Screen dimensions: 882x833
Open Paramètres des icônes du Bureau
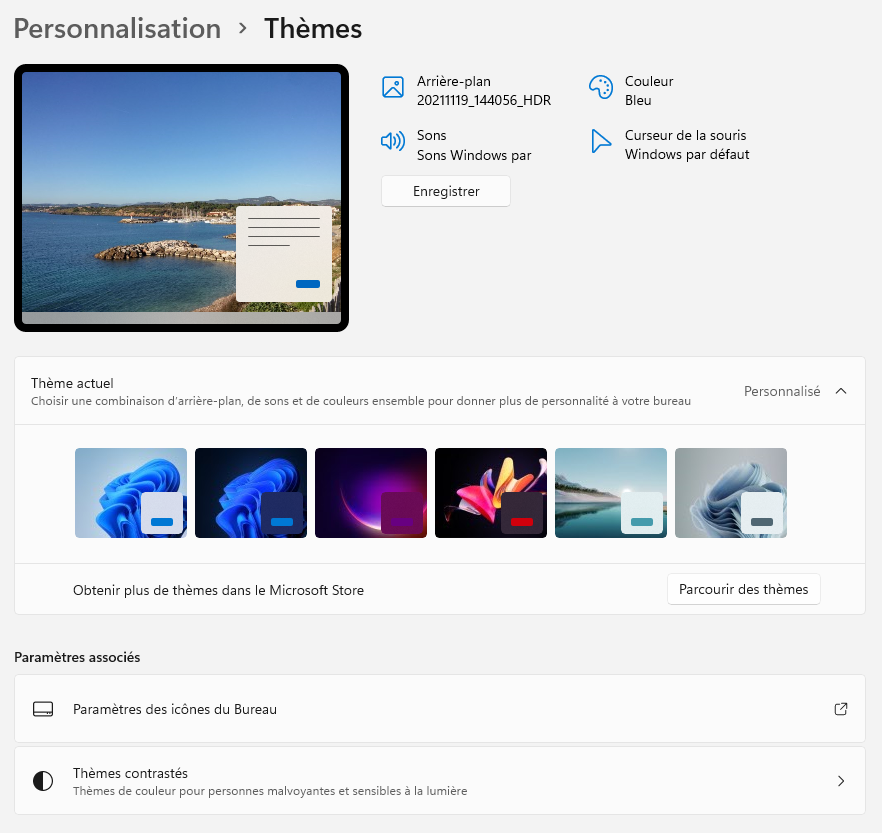coord(440,709)
